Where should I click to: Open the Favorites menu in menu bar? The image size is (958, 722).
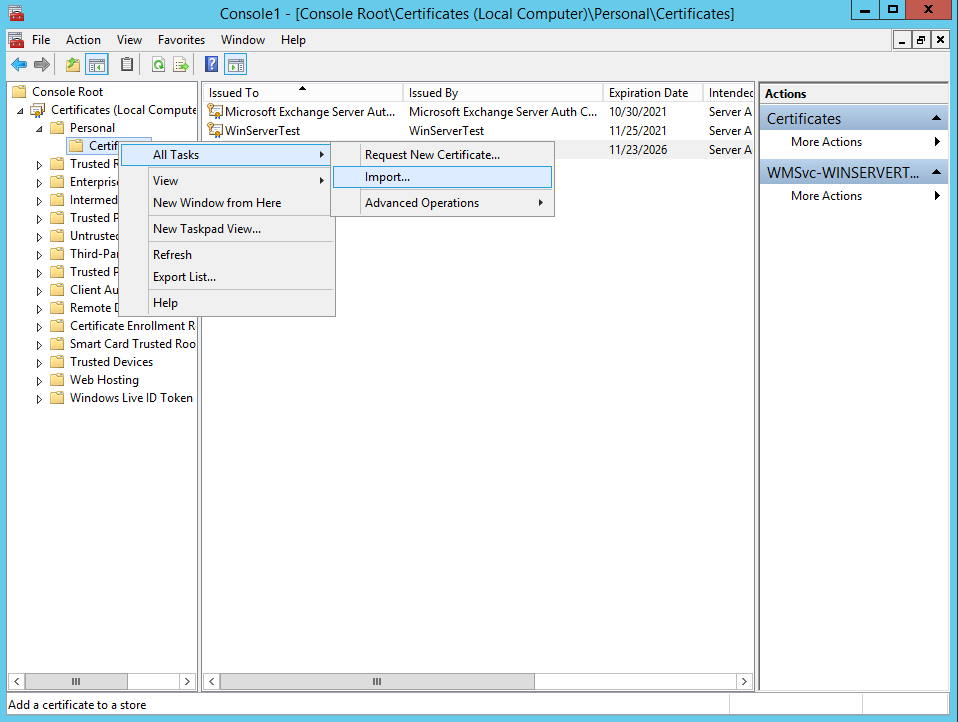[x=181, y=40]
